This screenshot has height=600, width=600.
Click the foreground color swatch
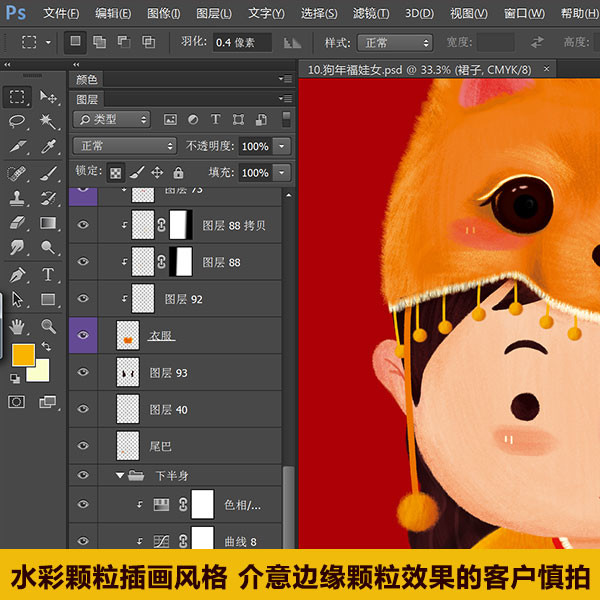coord(23,354)
